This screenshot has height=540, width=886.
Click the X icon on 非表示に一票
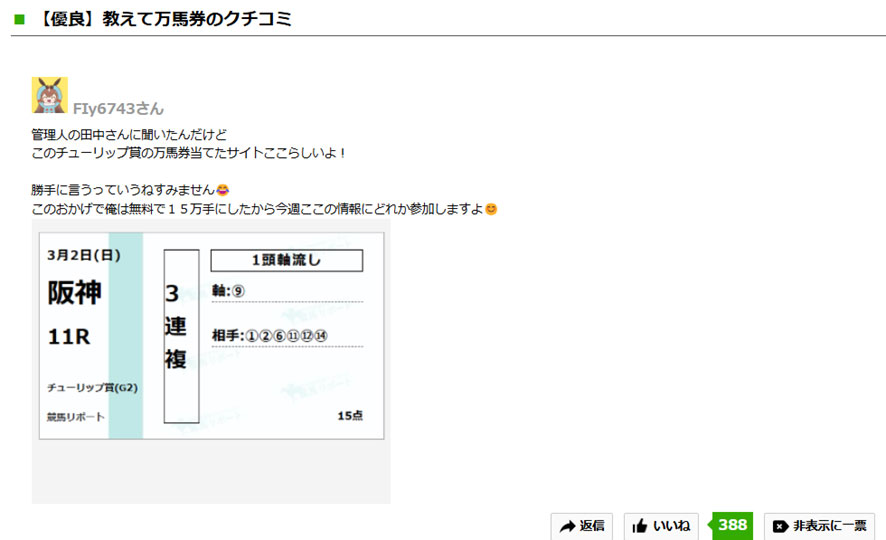pyautogui.click(x=780, y=526)
